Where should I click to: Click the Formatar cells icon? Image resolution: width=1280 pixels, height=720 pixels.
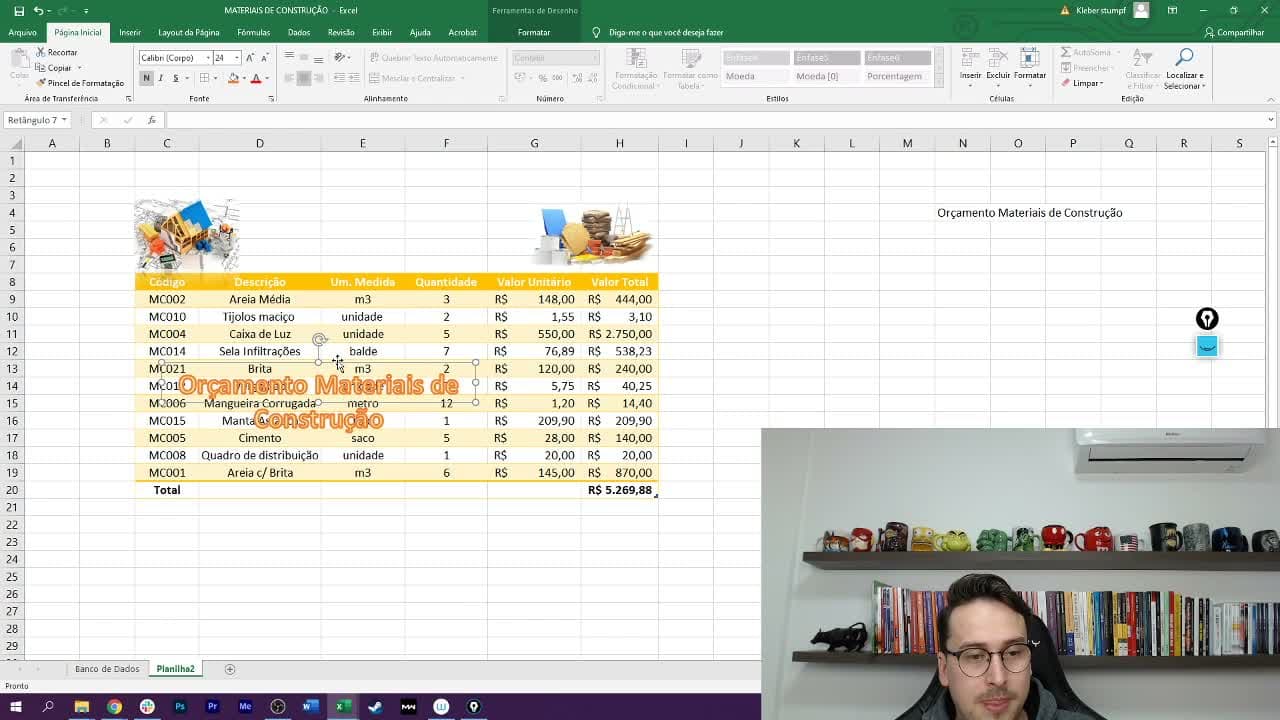click(x=1029, y=58)
